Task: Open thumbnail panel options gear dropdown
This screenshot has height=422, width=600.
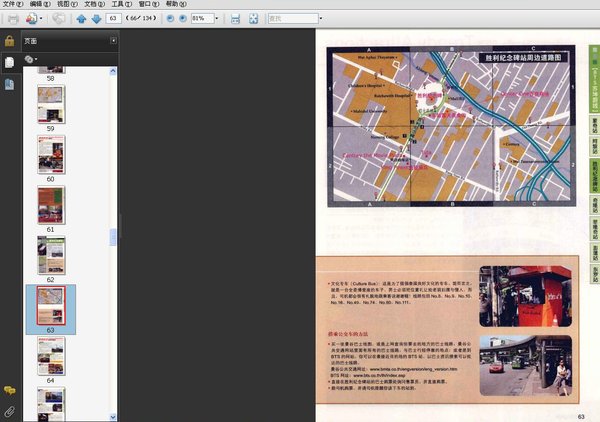Action: 30,60
